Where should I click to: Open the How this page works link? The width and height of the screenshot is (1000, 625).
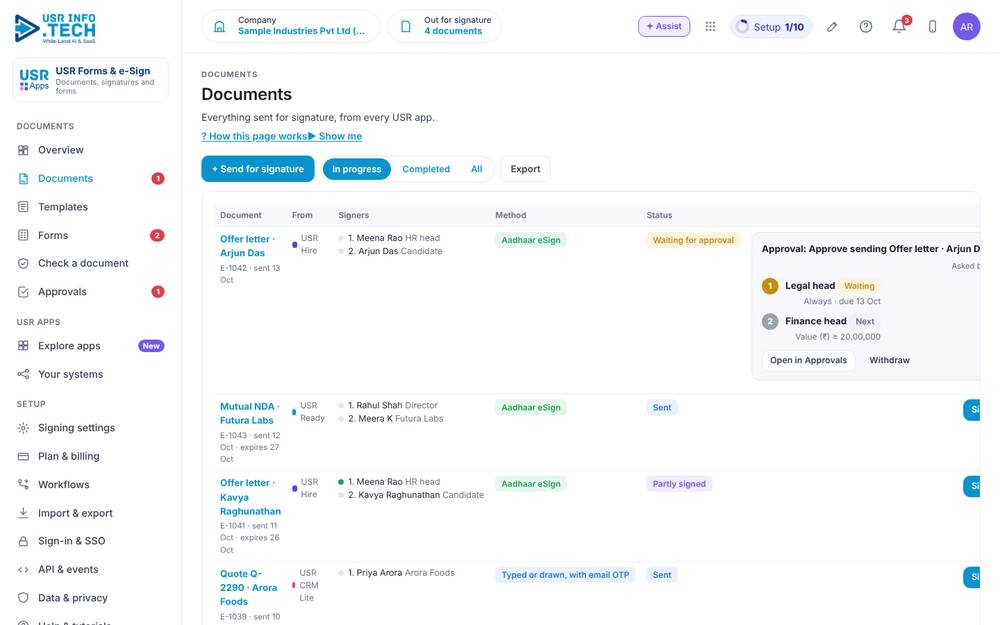click(x=254, y=136)
